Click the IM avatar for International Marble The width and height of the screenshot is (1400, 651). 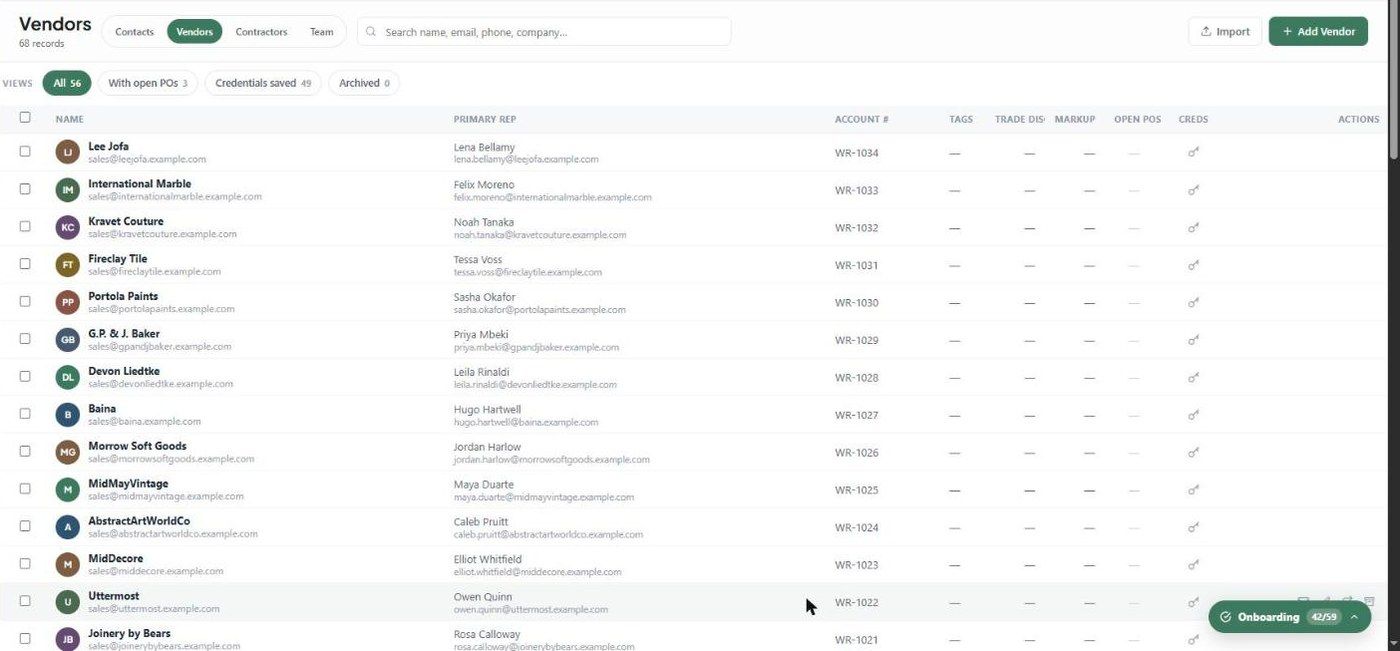click(67, 190)
